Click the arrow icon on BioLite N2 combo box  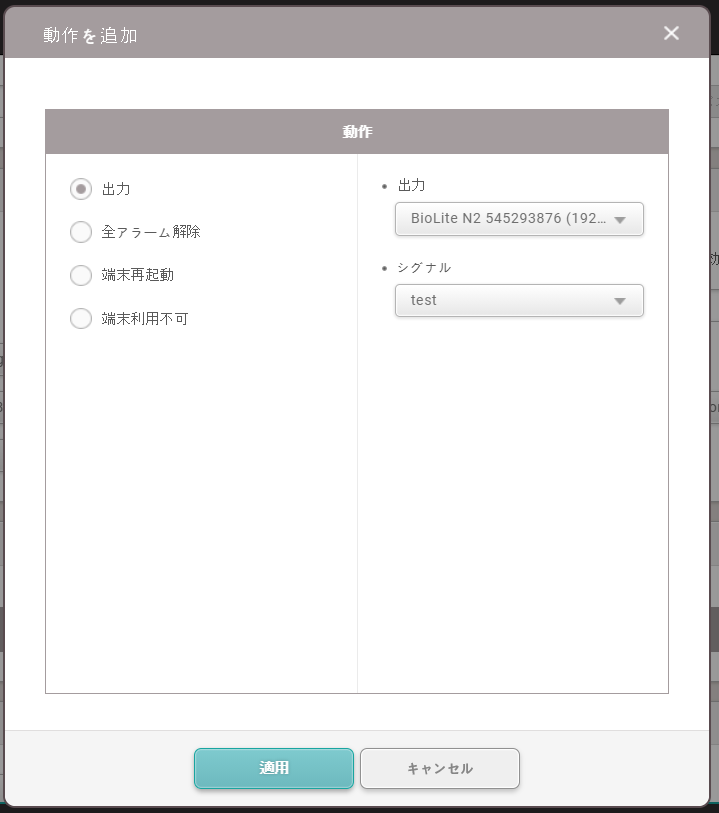[620, 220]
